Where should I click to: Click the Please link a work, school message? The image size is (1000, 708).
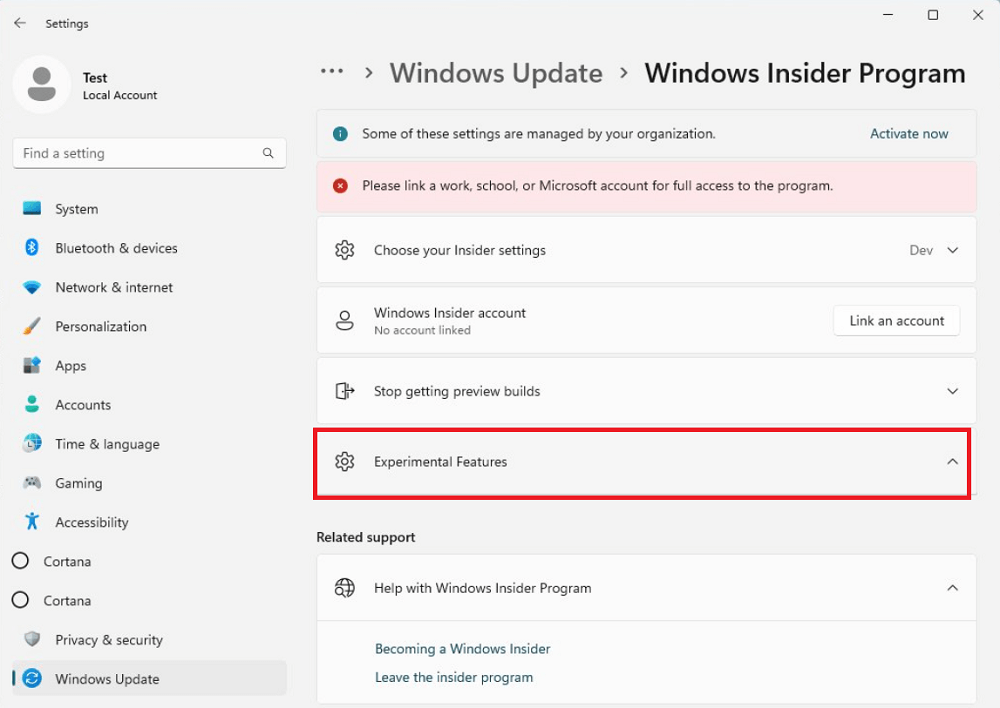[x=598, y=186]
